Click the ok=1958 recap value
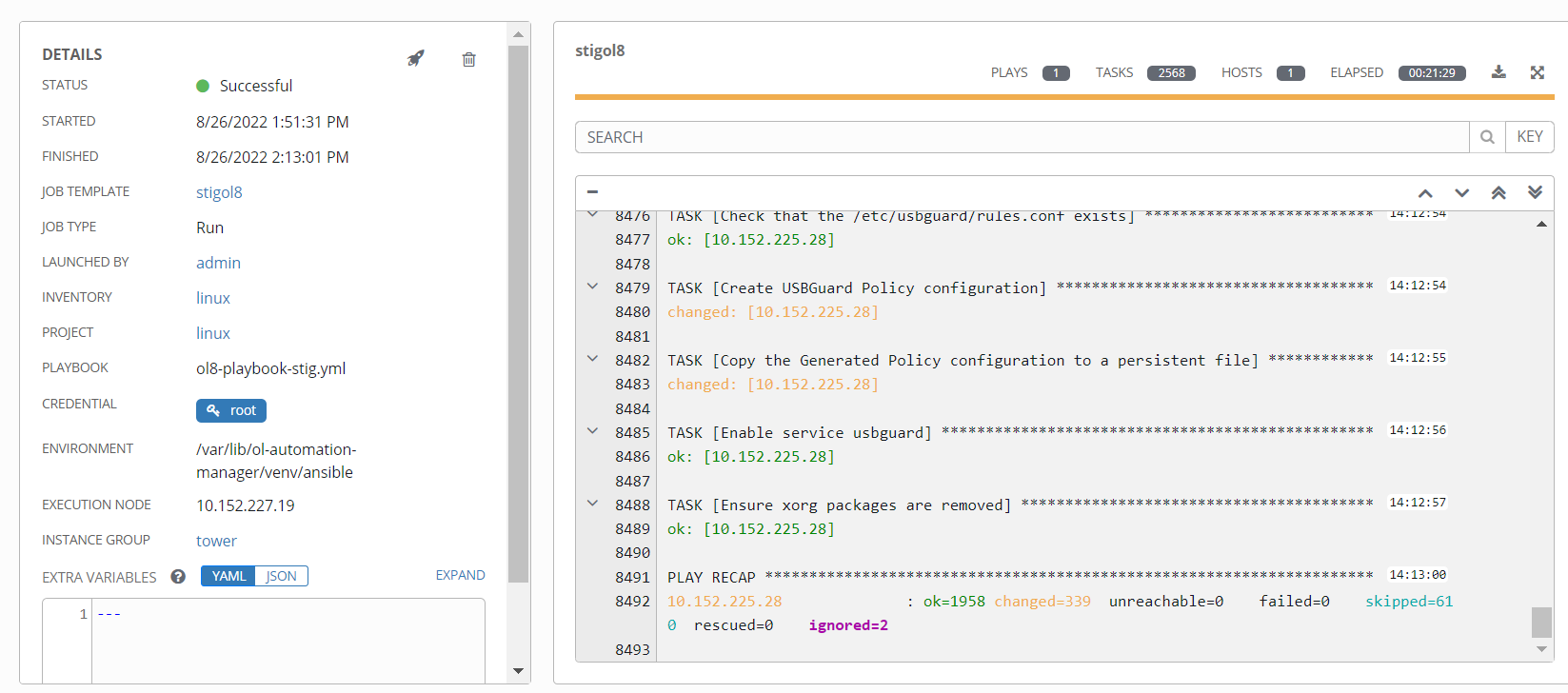The image size is (1568, 693). [954, 602]
